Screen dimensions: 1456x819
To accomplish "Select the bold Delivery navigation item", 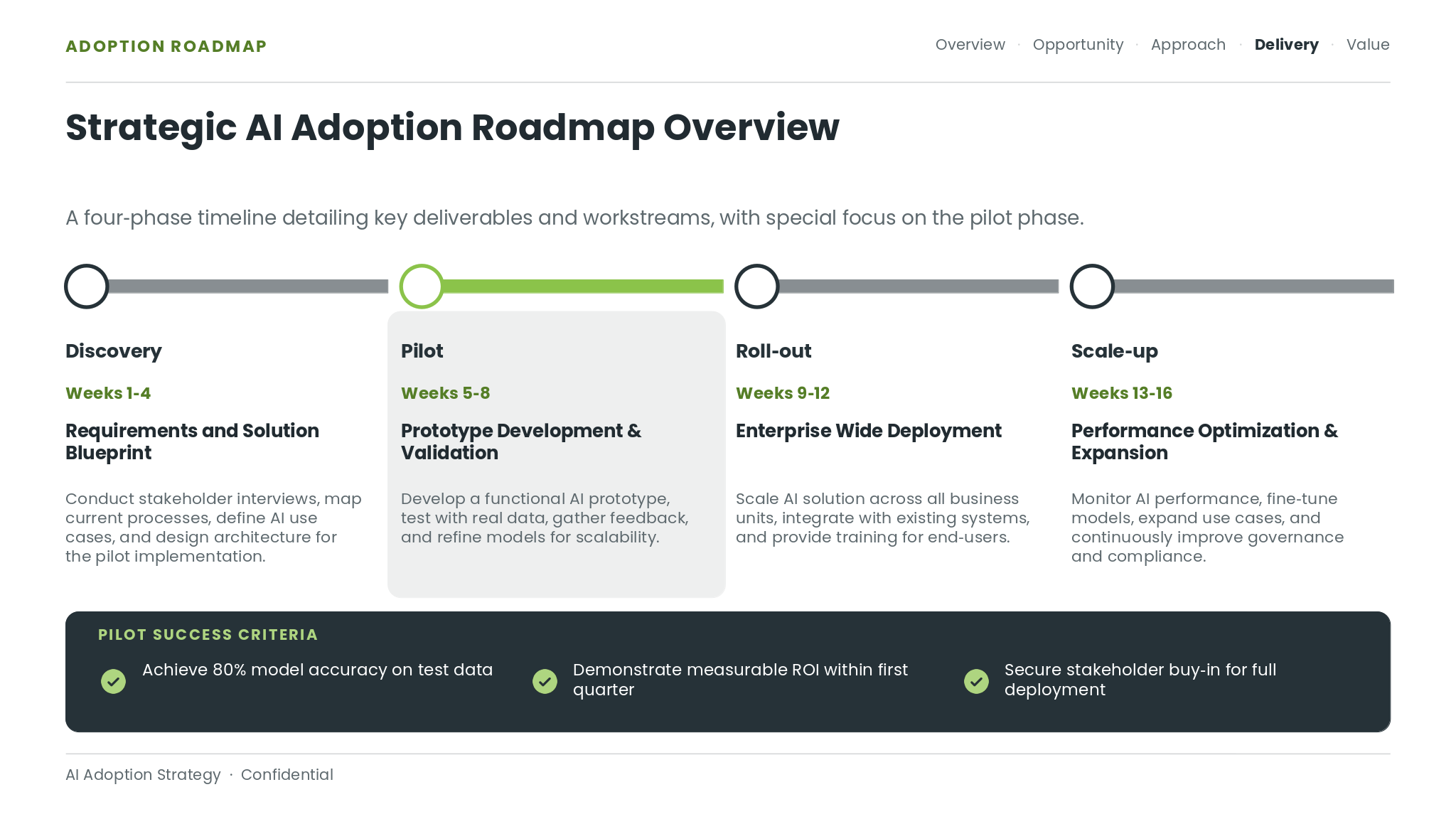I will [1286, 45].
